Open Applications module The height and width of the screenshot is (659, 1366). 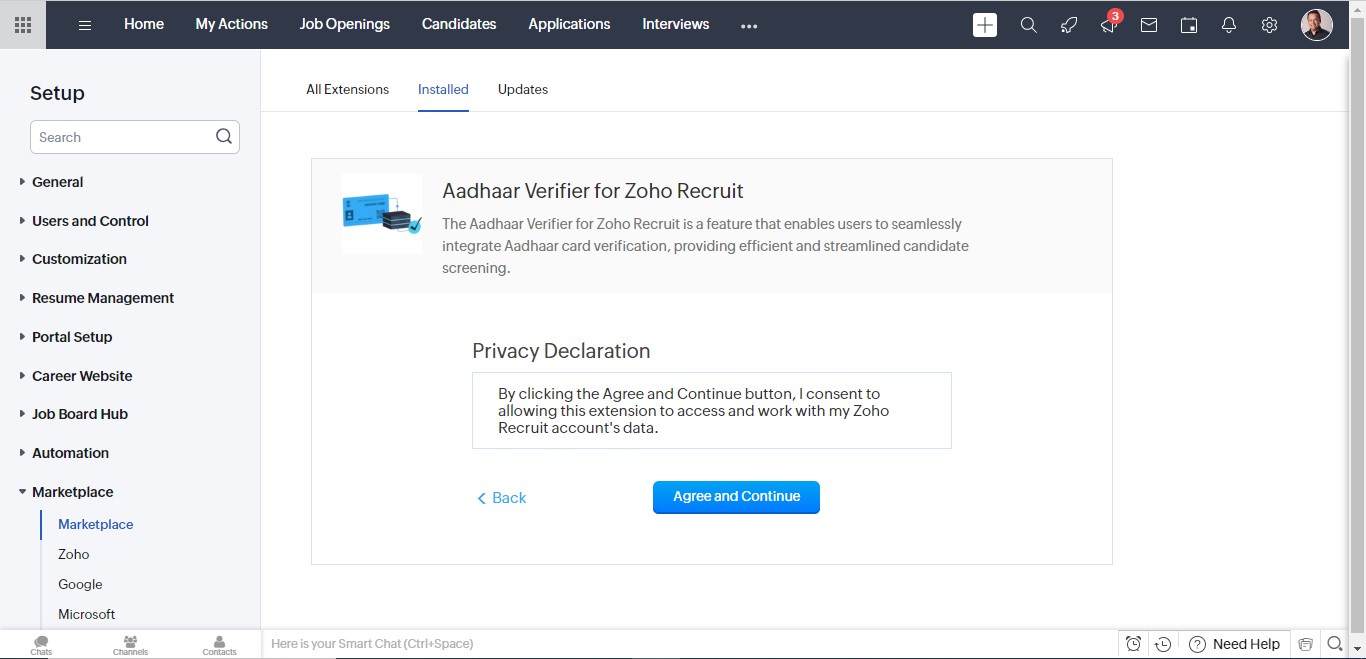pyautogui.click(x=569, y=24)
